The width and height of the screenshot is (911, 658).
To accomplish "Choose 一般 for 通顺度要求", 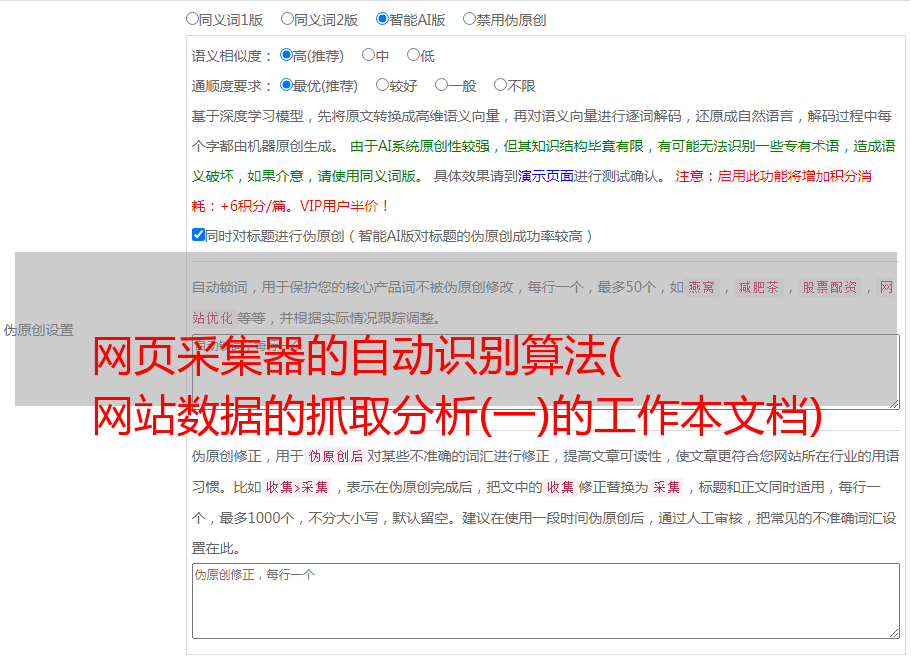I will coord(441,85).
